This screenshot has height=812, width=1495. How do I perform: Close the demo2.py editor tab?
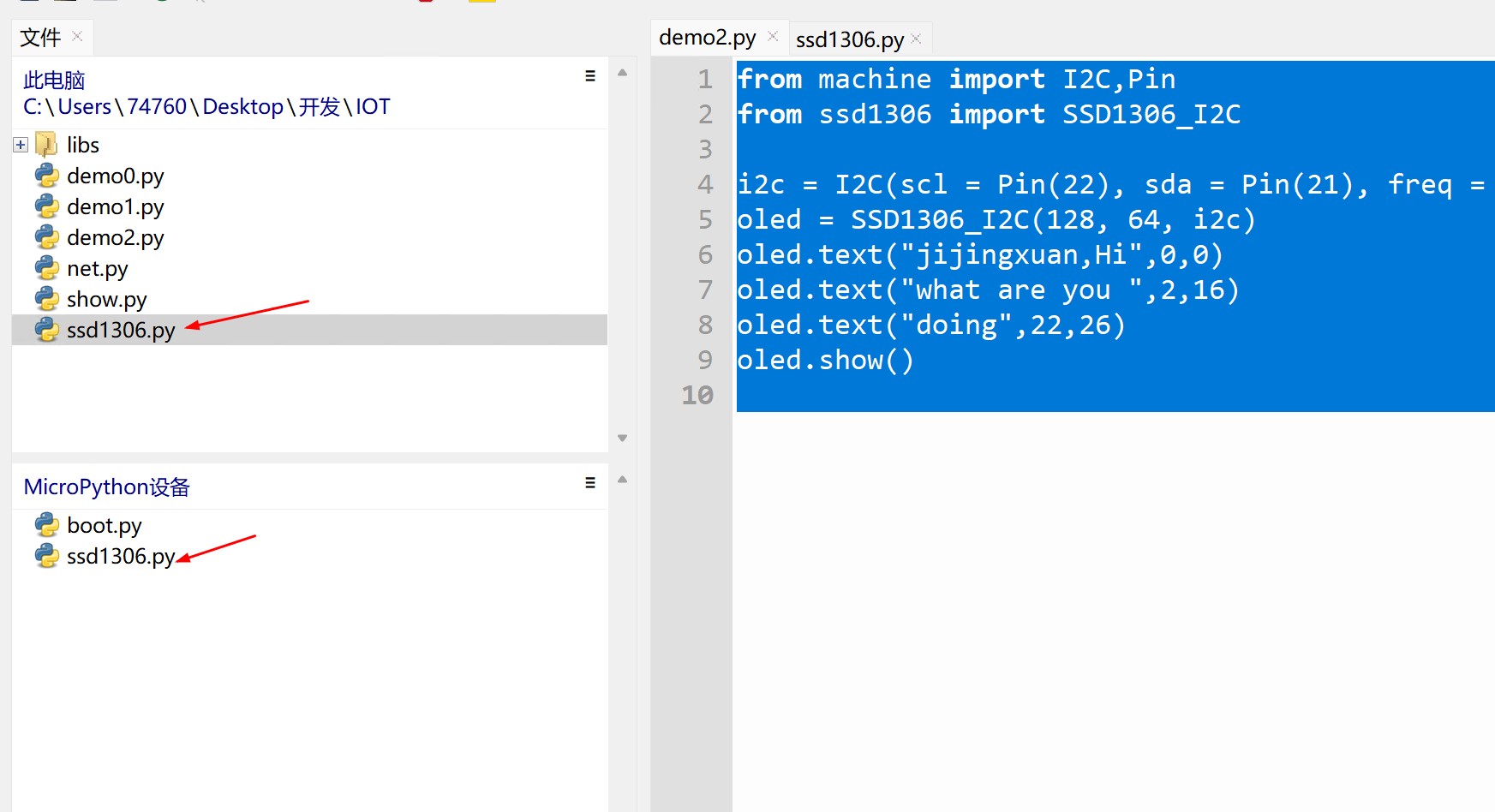tap(773, 36)
